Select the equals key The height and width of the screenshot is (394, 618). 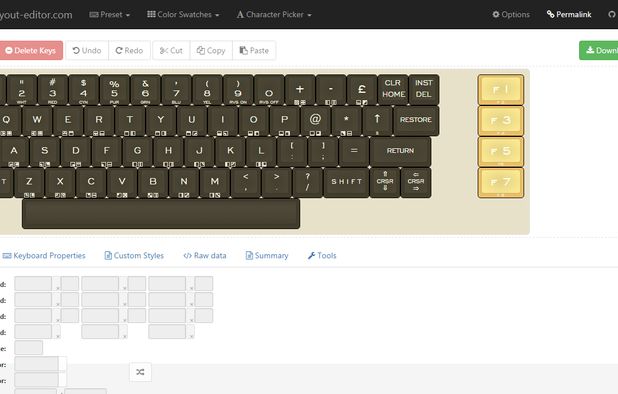[354, 151]
